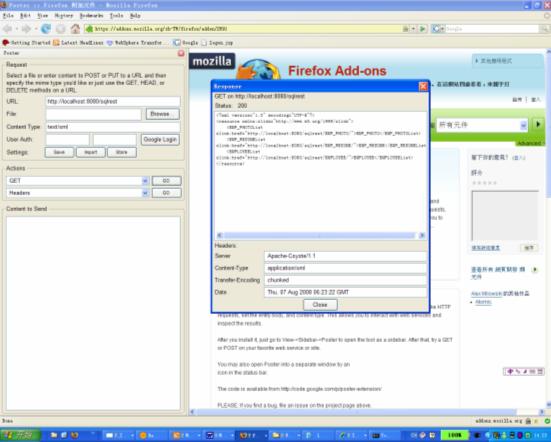Click the green Go arrow beside address bar
551x442 pixels.
pyautogui.click(x=423, y=29)
